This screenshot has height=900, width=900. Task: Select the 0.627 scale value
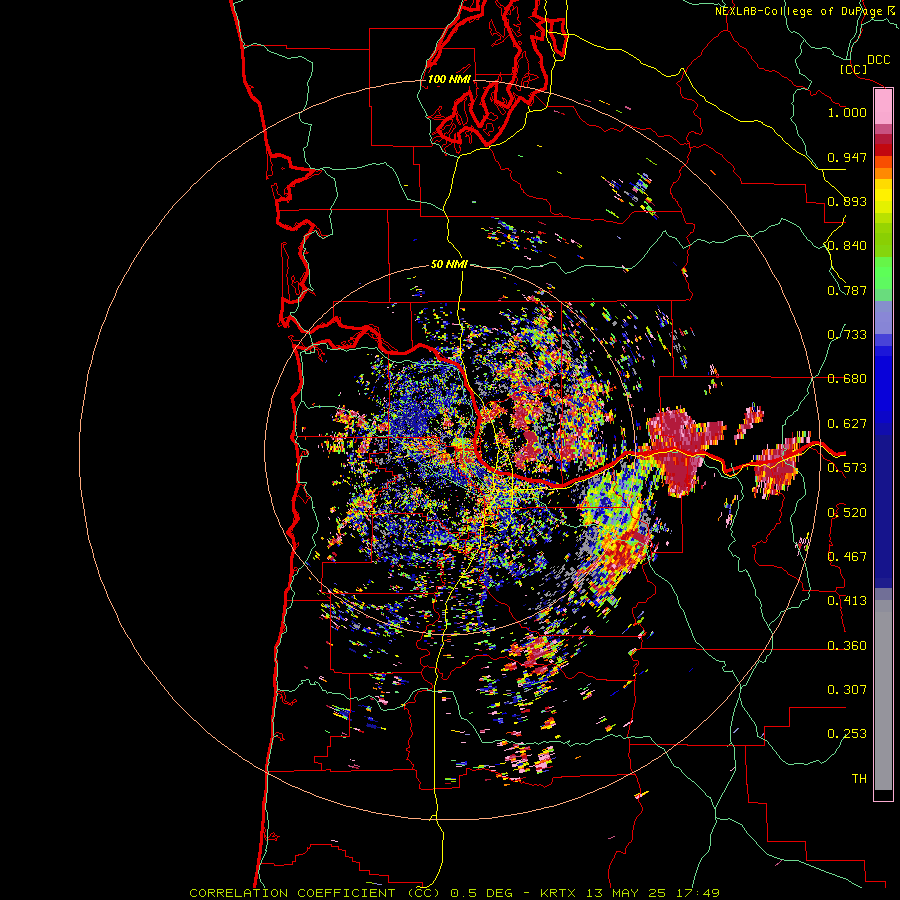[847, 424]
